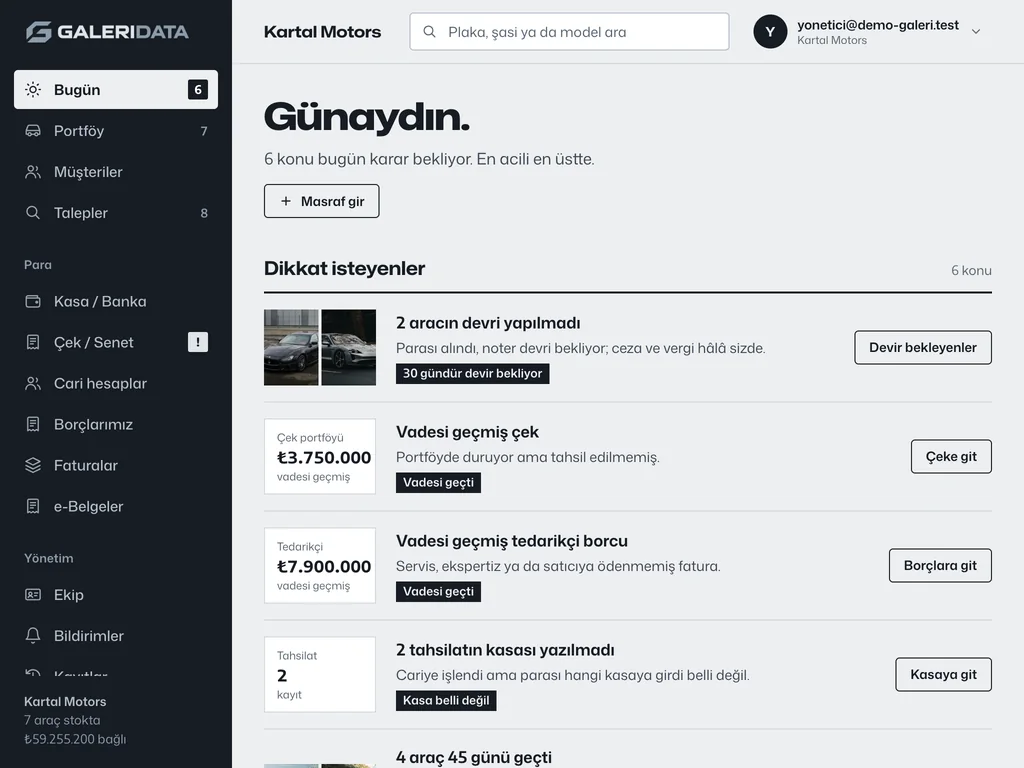Click the sun icon beside Bugün

33,89
